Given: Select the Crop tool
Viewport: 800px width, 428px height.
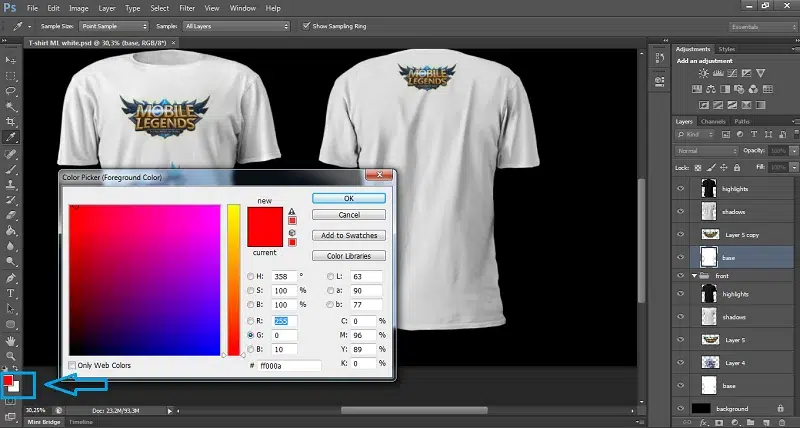Looking at the screenshot, I should pyautogui.click(x=10, y=122).
